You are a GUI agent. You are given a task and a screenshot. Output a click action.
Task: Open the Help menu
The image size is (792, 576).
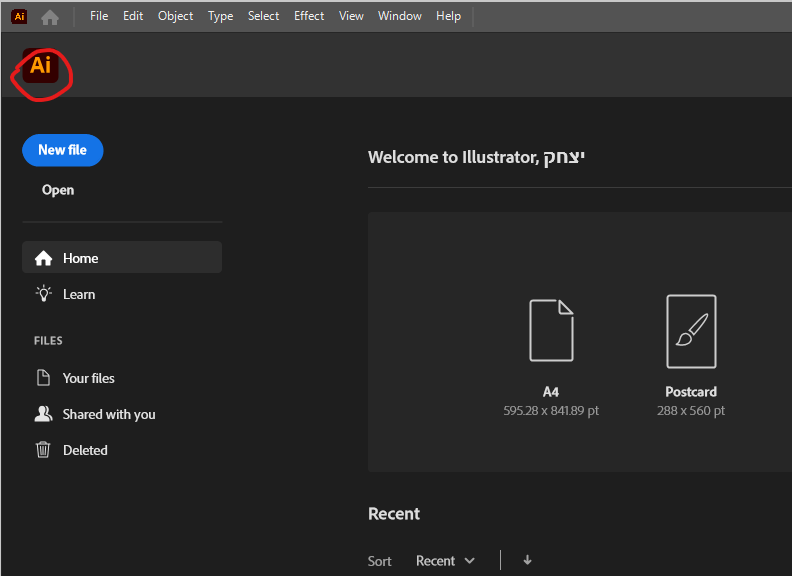[x=448, y=16]
